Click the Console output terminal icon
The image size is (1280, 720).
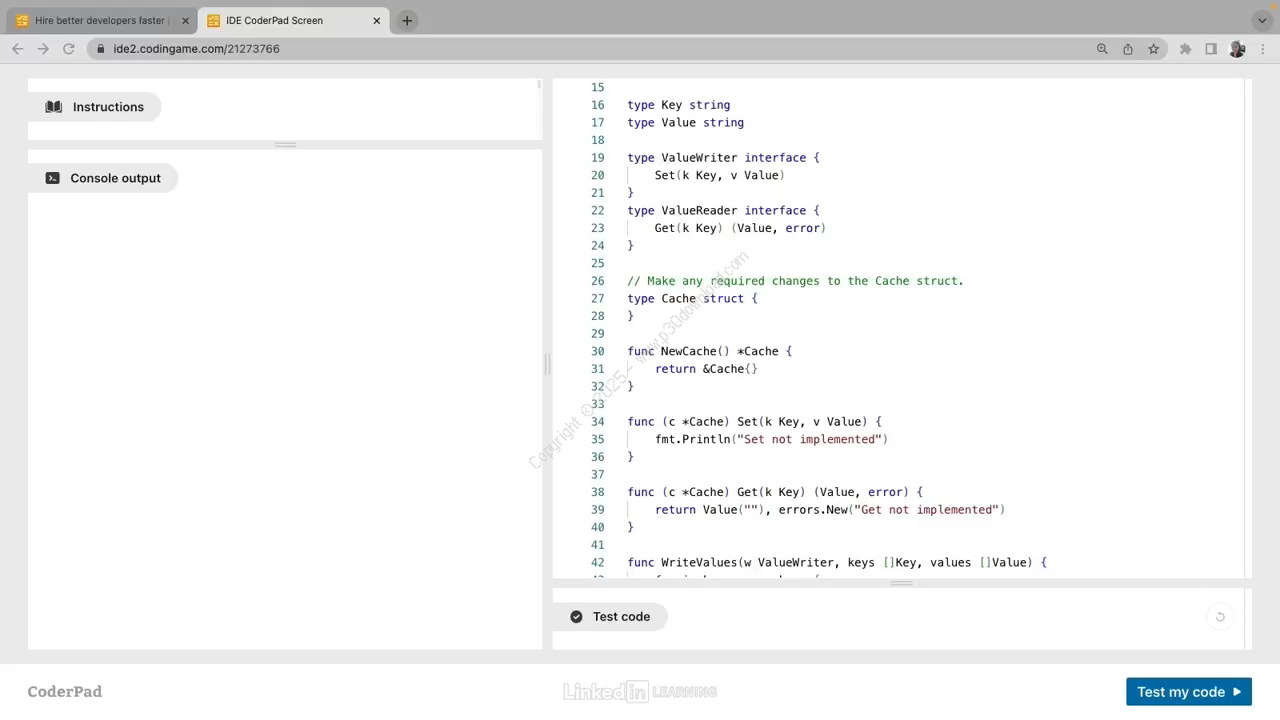click(52, 178)
